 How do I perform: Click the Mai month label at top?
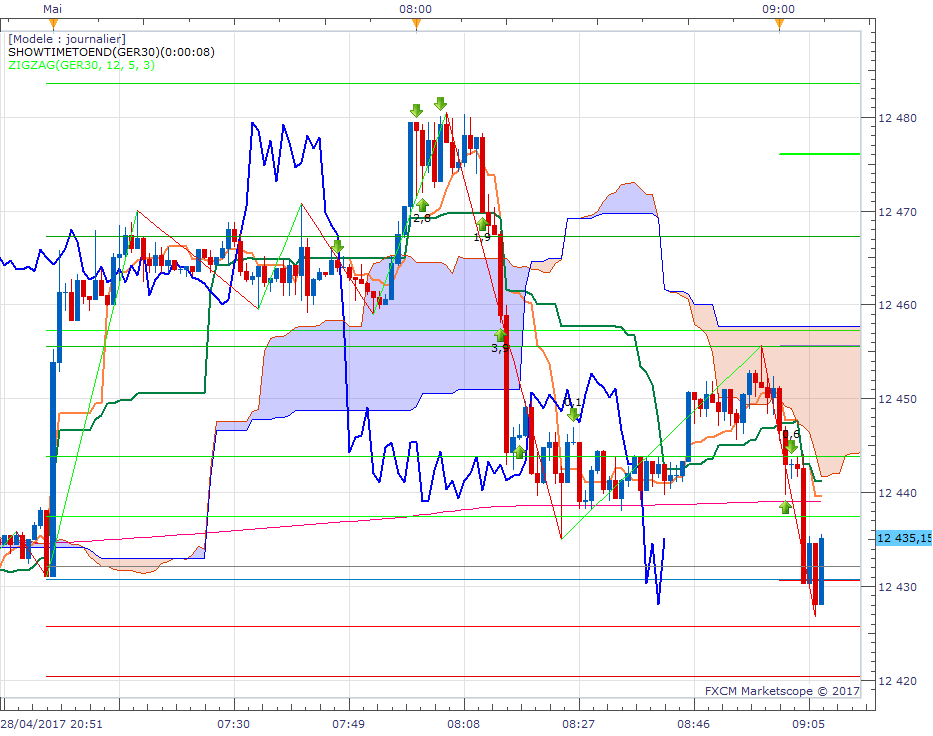52,9
